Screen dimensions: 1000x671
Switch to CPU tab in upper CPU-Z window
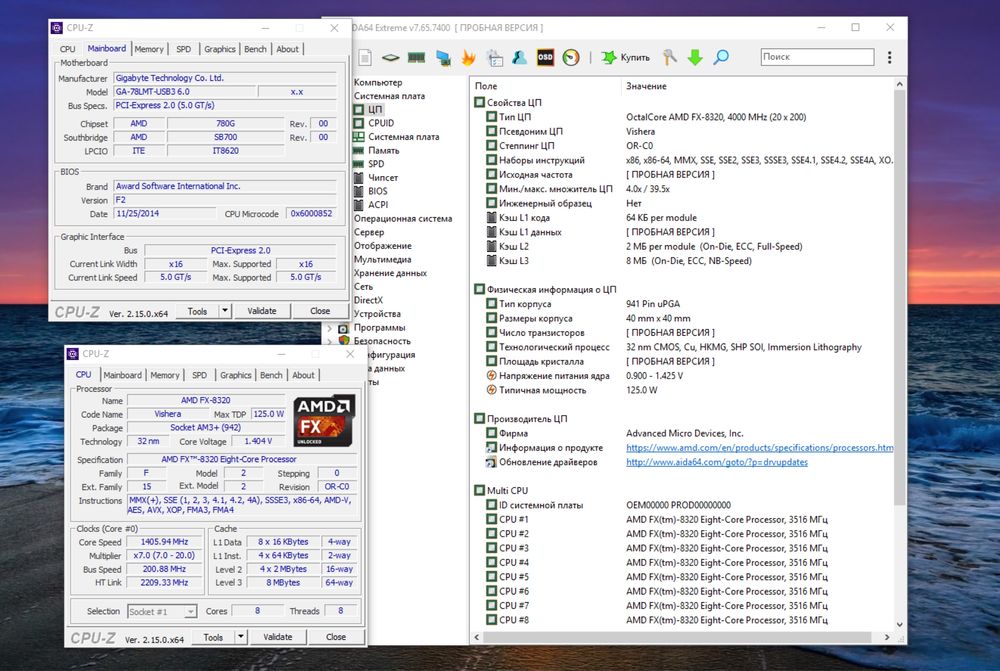point(68,49)
